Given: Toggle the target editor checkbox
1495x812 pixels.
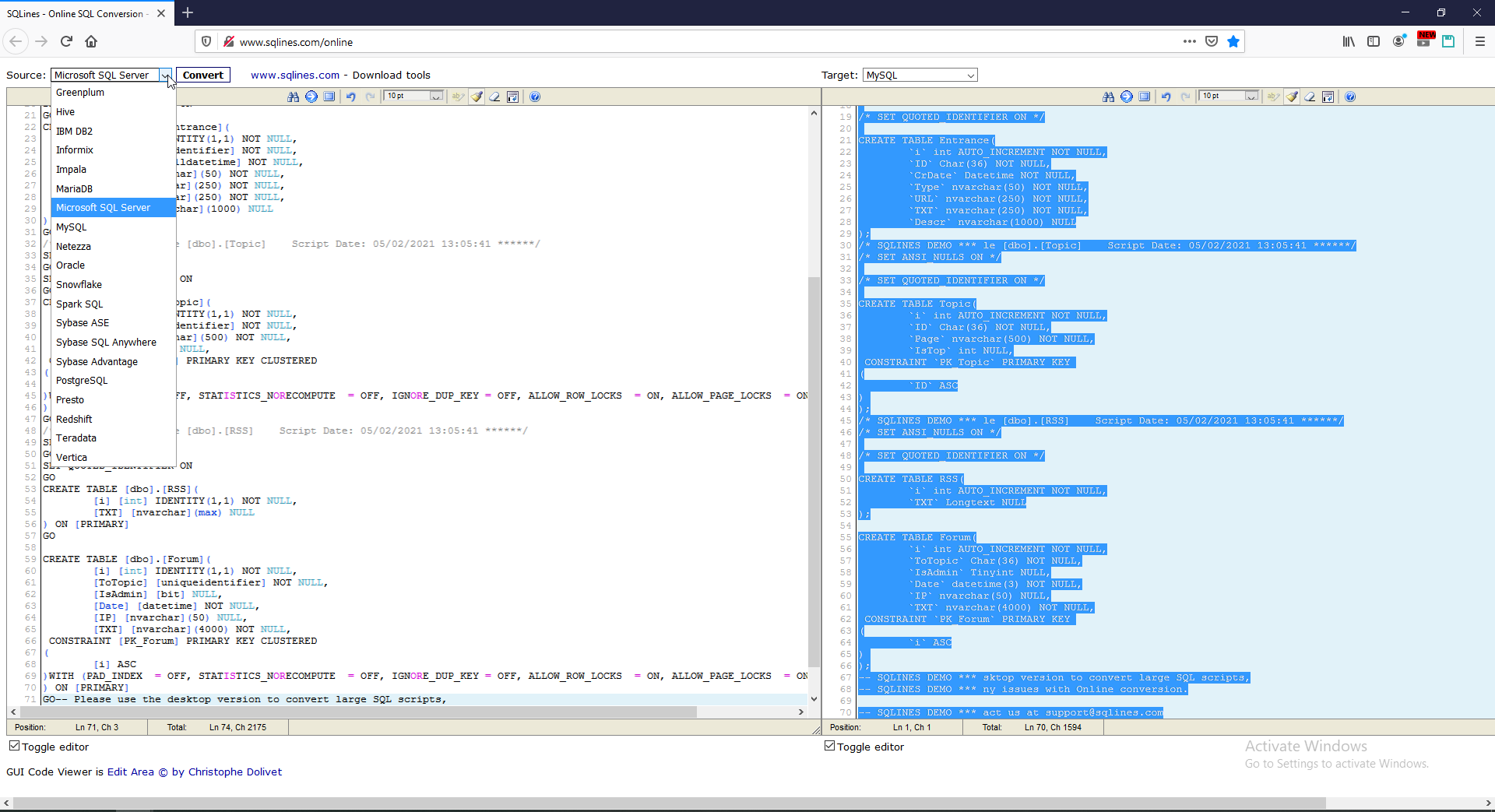Looking at the screenshot, I should (829, 746).
